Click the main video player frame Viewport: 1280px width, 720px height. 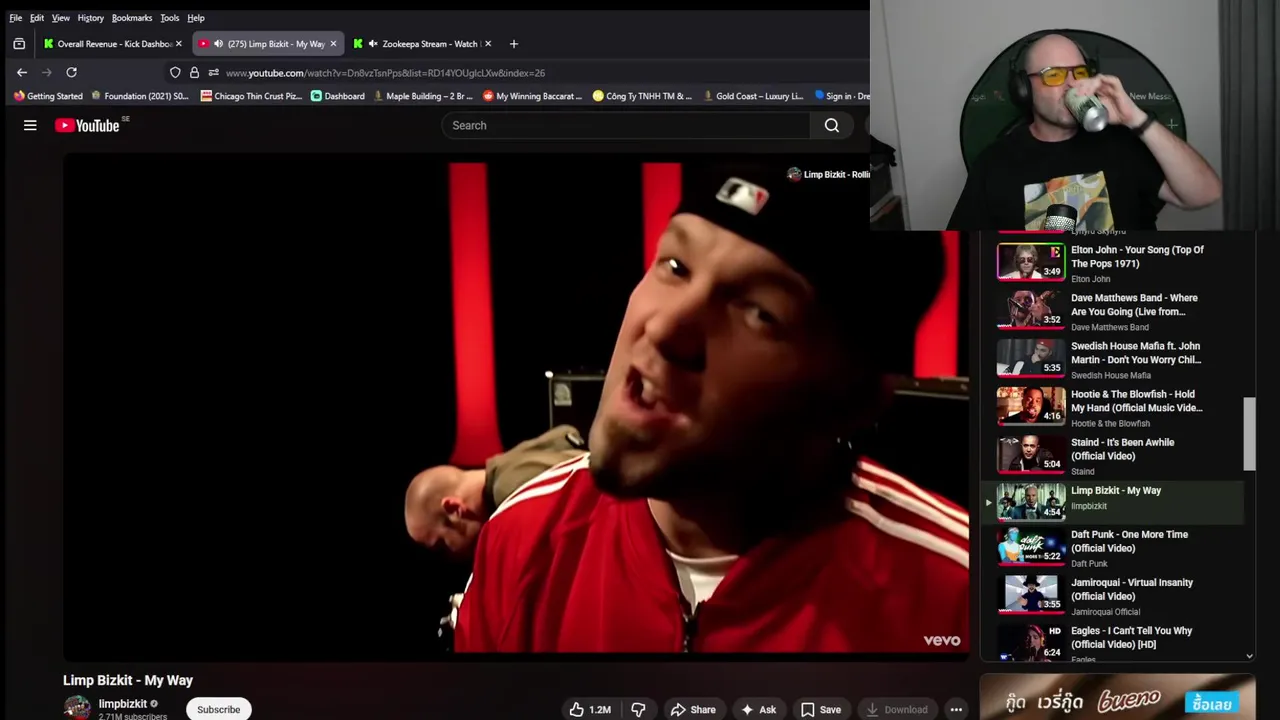516,407
